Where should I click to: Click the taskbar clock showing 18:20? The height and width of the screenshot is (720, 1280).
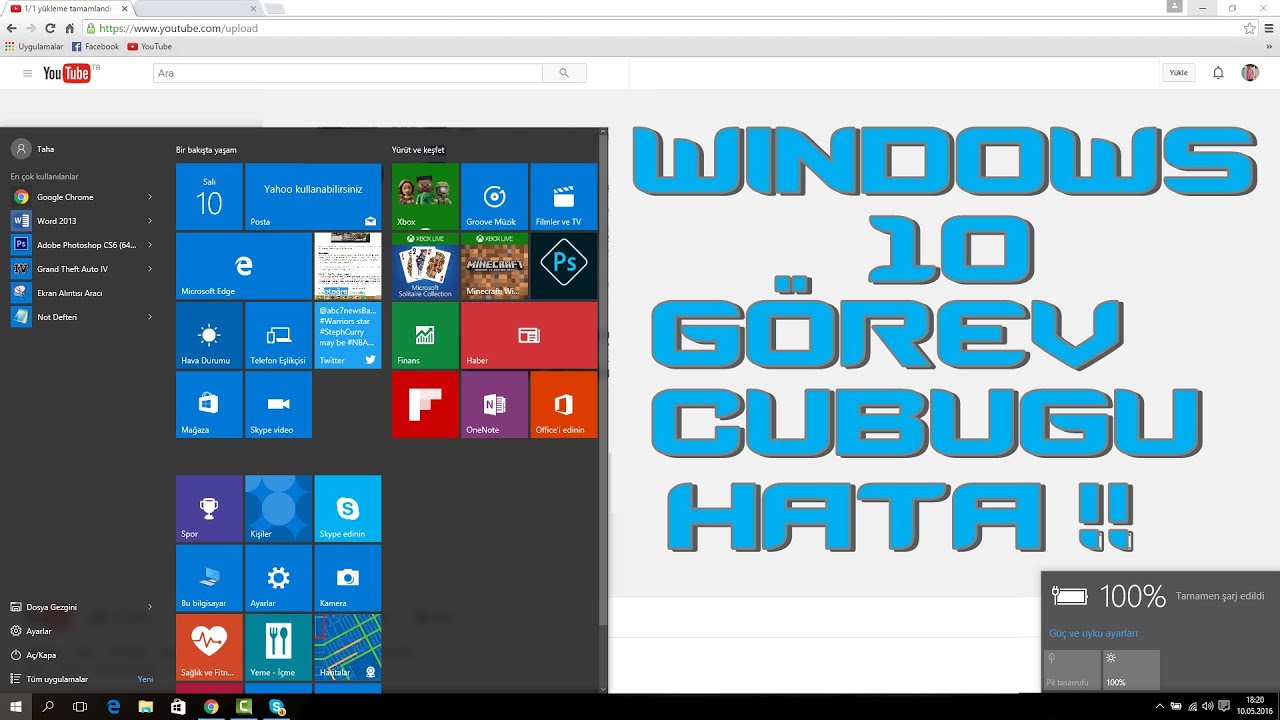tap(1254, 706)
